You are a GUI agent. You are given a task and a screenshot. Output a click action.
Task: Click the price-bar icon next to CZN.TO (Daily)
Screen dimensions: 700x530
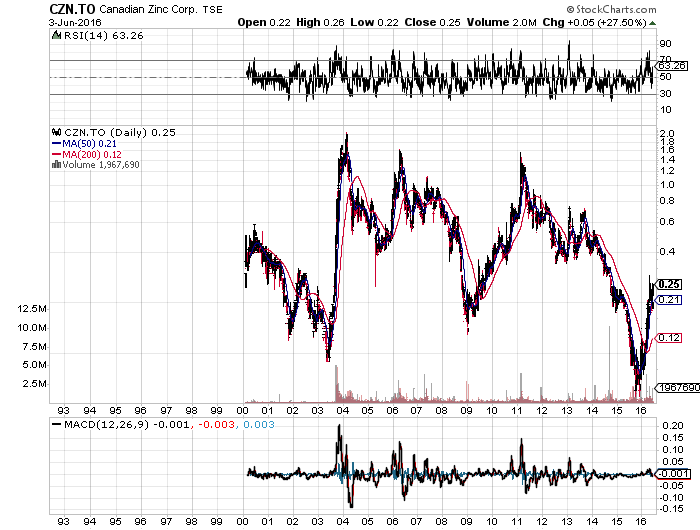(x=56, y=131)
